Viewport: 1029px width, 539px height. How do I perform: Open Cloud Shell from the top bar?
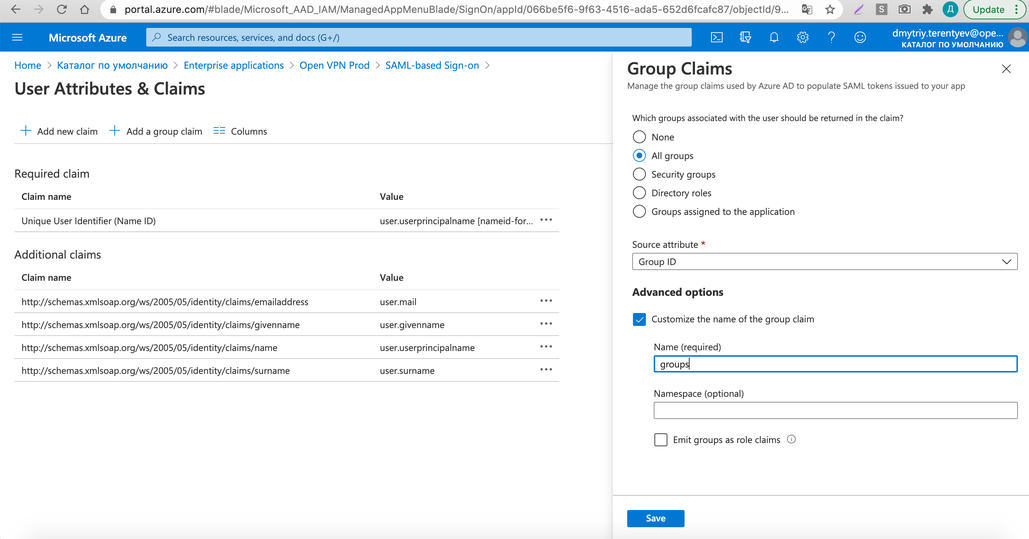717,37
